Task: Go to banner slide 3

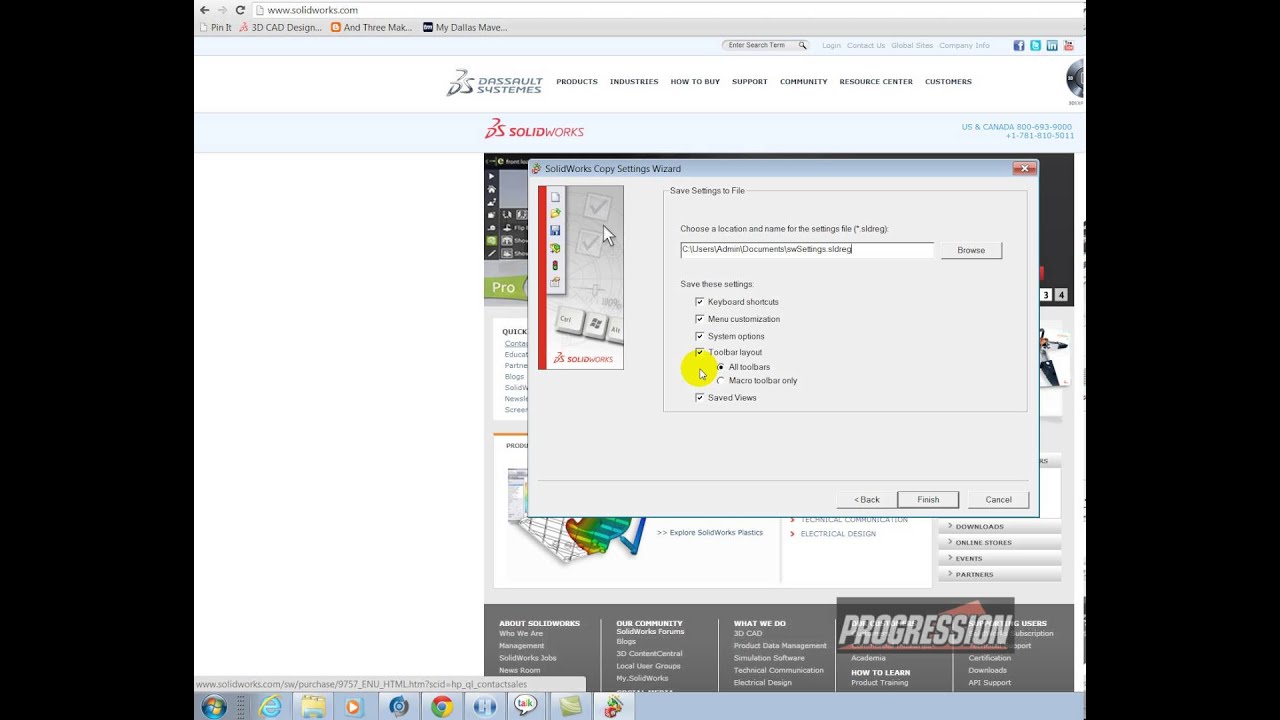Action: 1046,295
